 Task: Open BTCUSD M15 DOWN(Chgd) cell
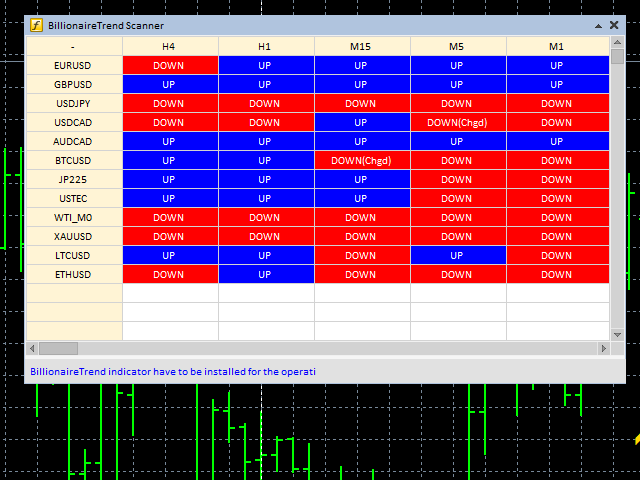tap(362, 160)
